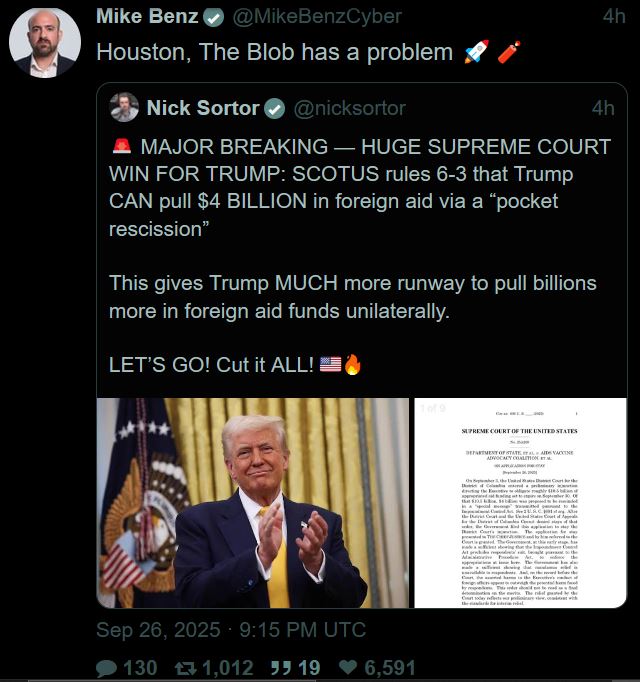This screenshot has height=682, width=640.
Task: Click the reply bubble icon with 130
Action: pos(107,668)
